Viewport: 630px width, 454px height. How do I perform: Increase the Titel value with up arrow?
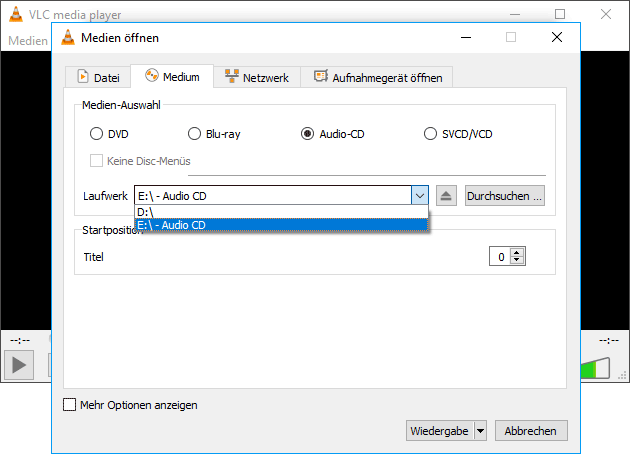click(517, 252)
